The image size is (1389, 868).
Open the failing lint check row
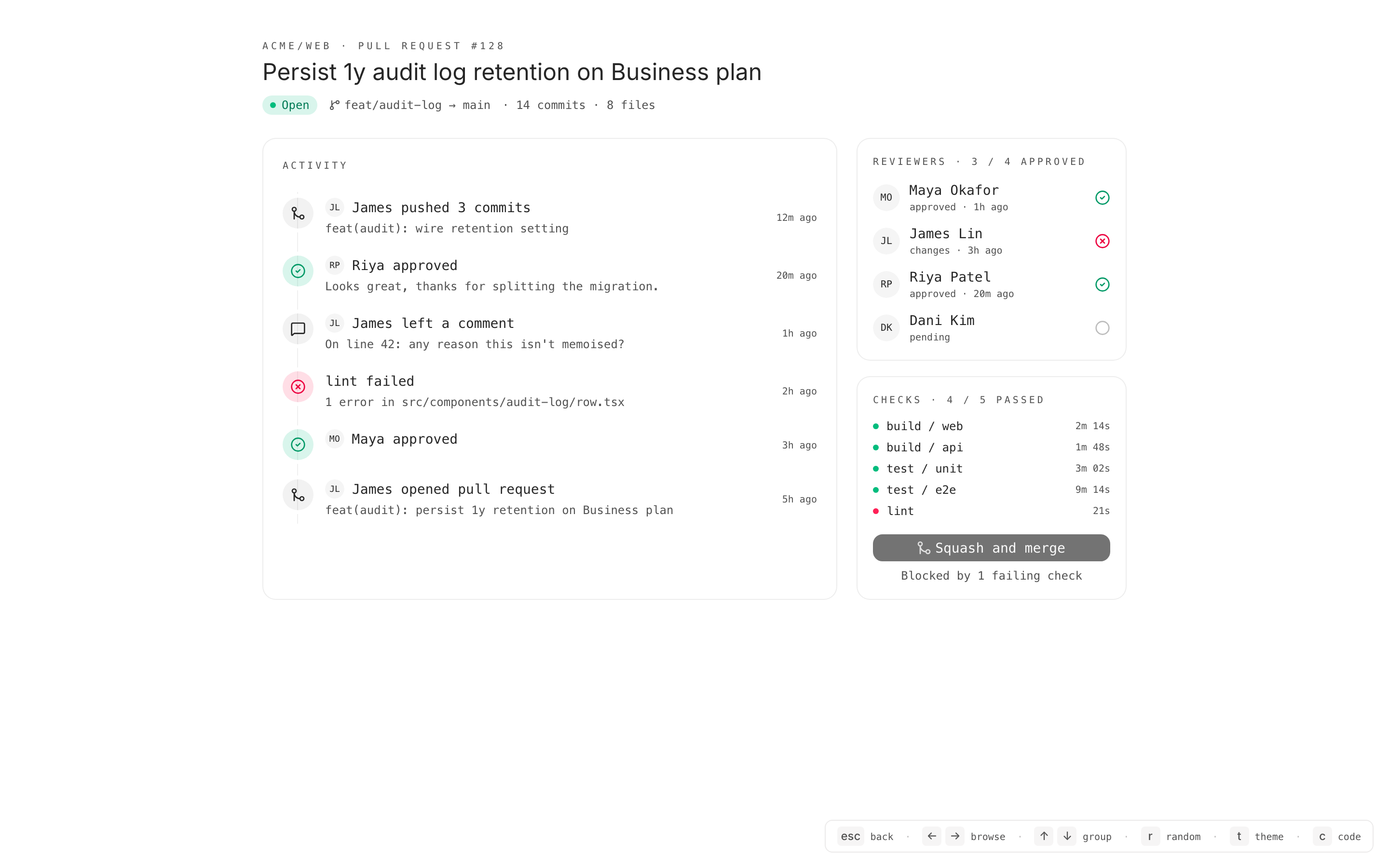991,511
